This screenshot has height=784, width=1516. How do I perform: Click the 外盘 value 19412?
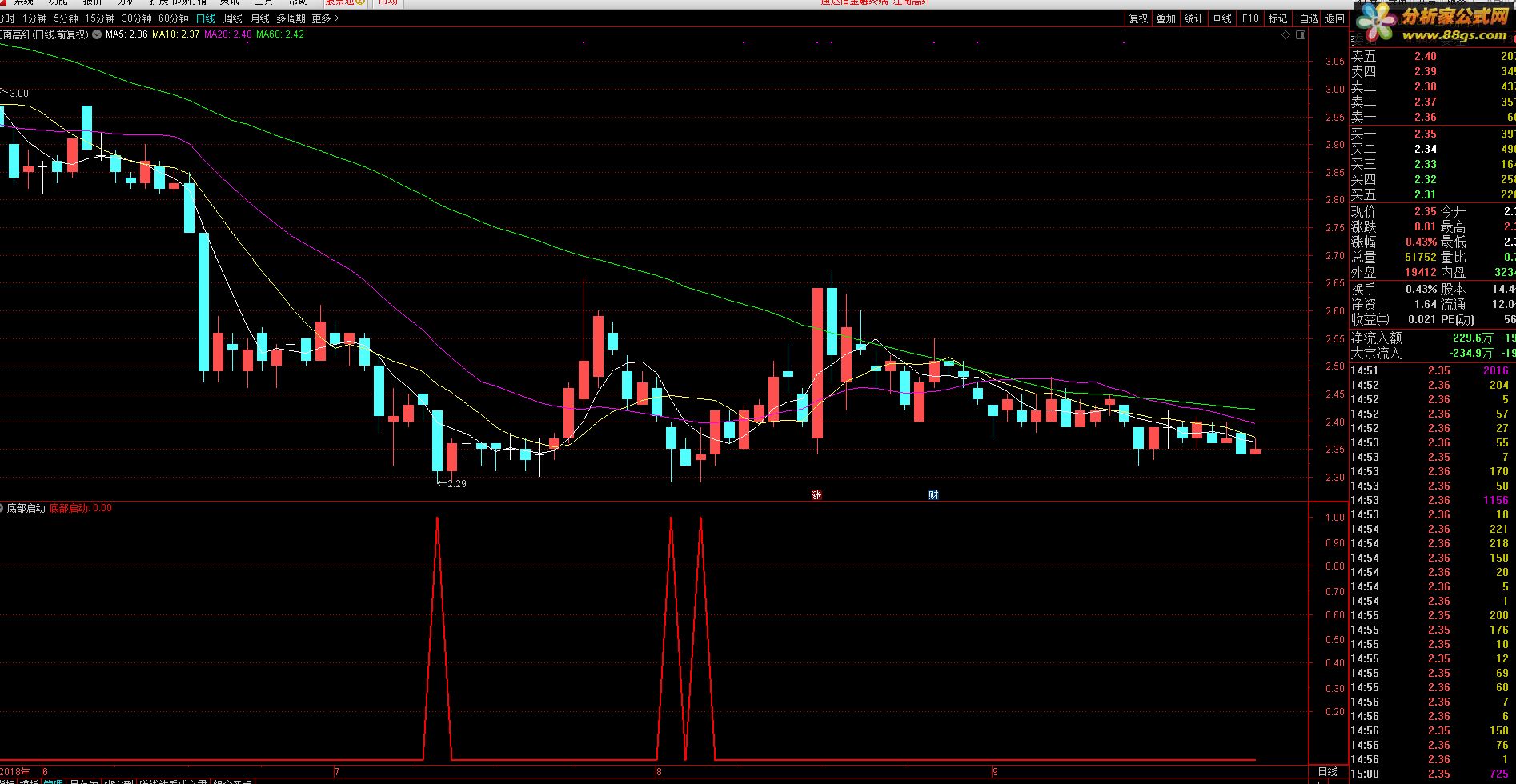[x=1420, y=272]
